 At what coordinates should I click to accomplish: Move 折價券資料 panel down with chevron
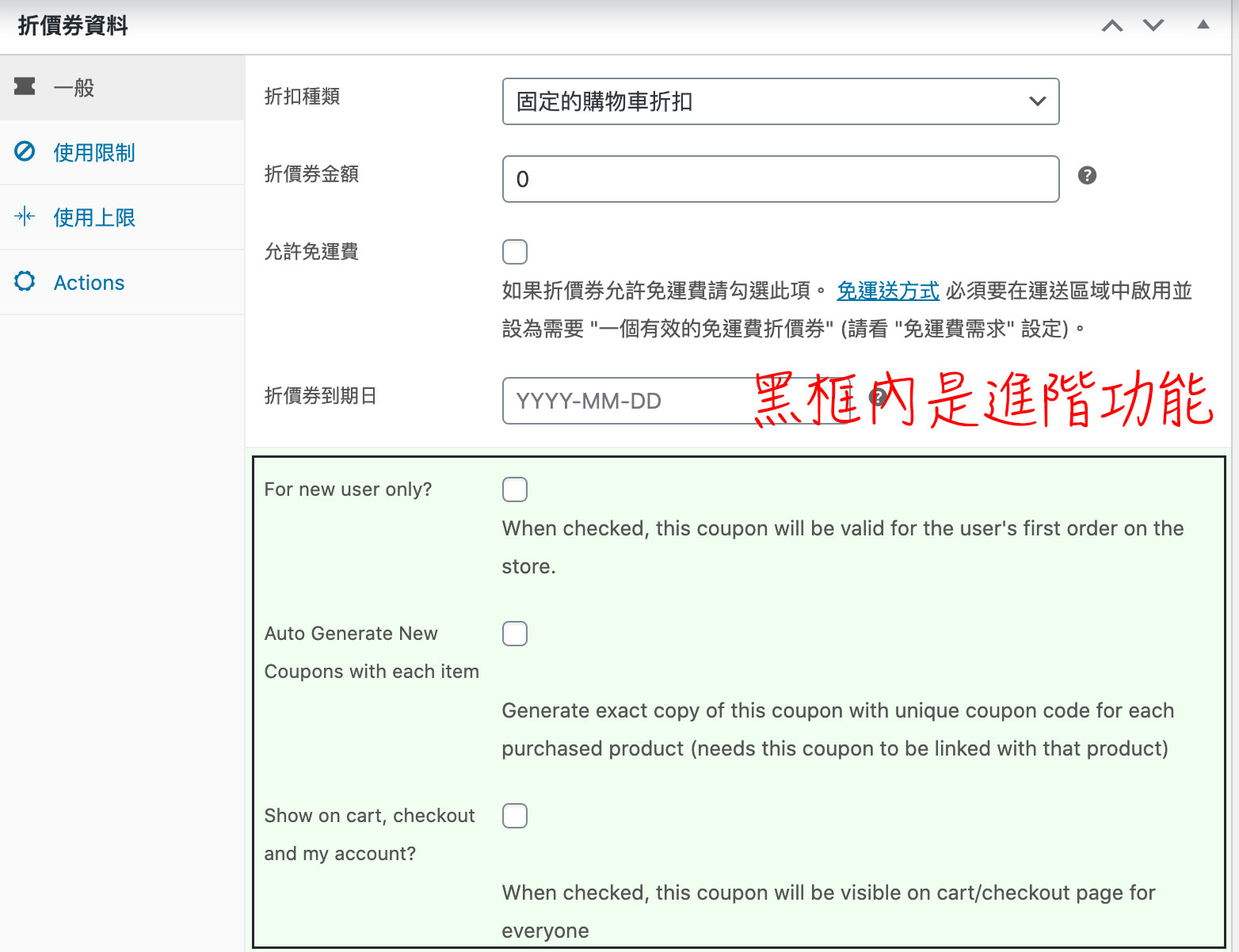(x=1153, y=25)
